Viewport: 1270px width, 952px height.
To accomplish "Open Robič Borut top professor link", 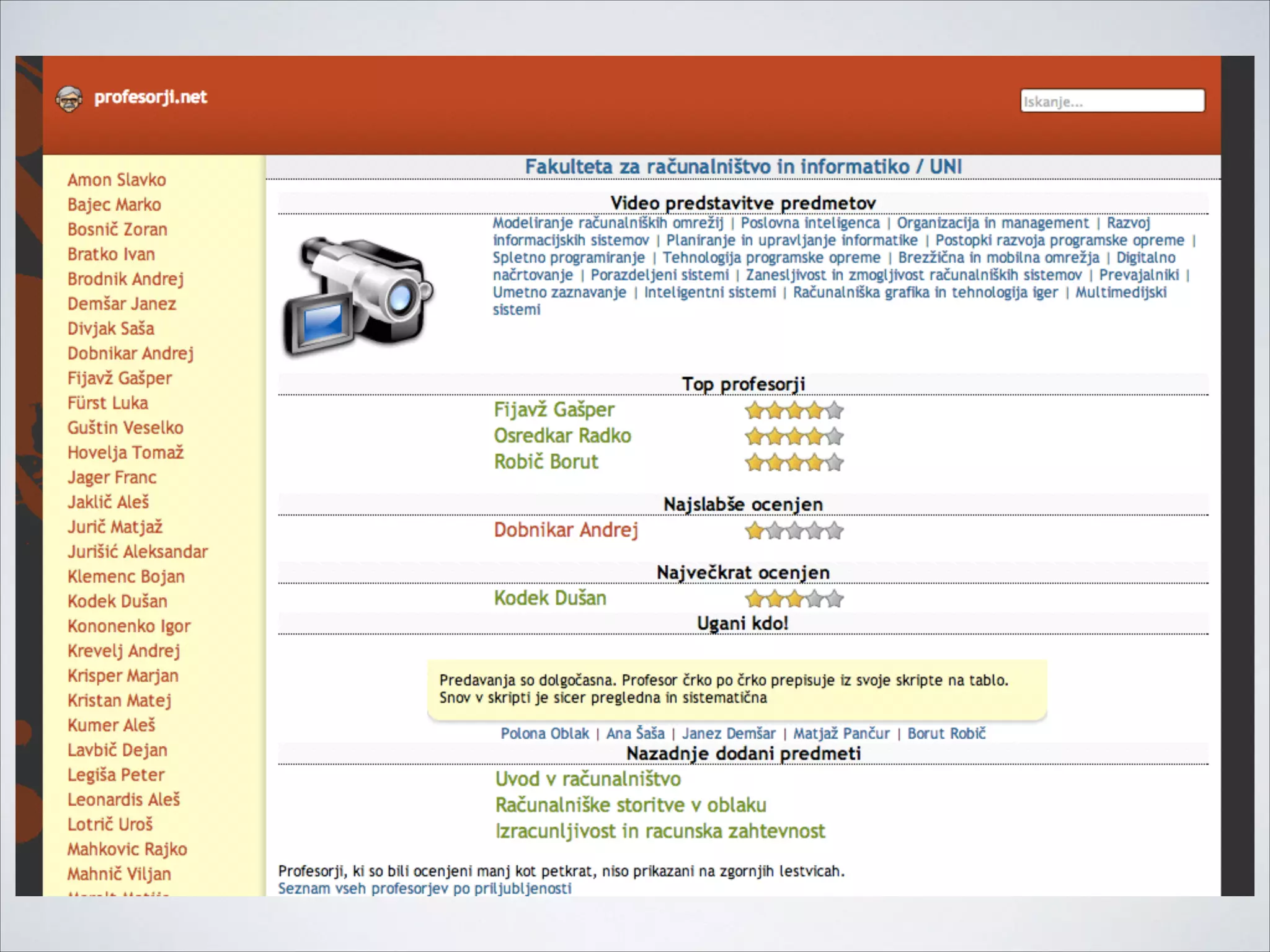I will coord(546,462).
